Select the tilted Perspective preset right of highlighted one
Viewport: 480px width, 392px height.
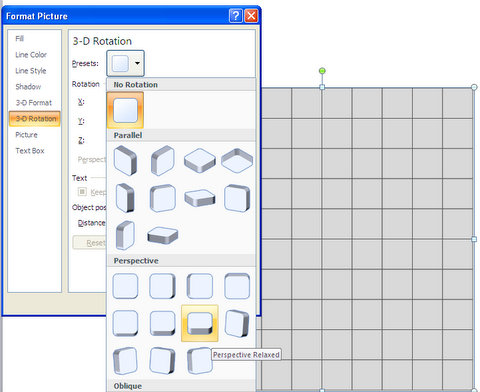pos(237,323)
